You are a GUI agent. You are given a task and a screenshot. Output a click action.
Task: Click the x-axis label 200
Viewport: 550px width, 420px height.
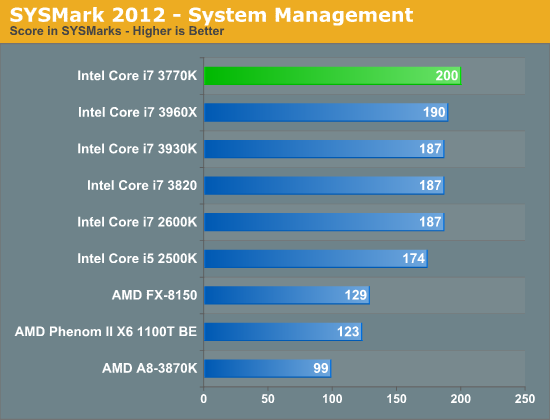tap(461, 399)
